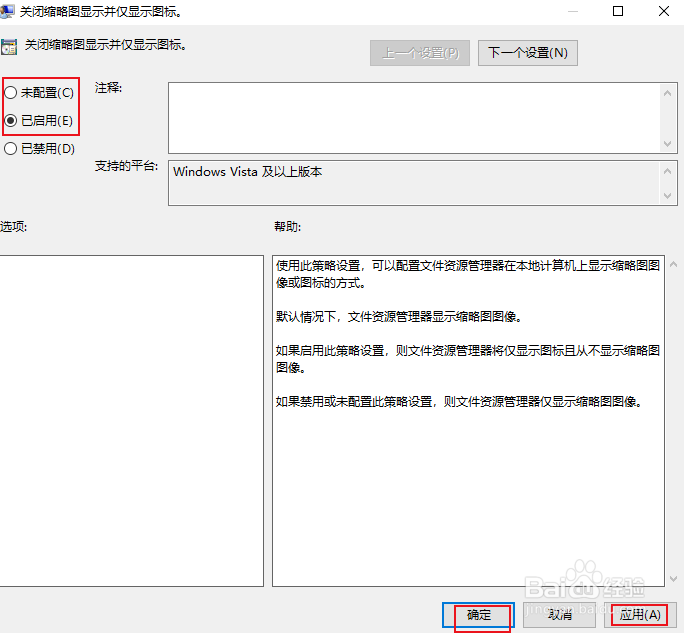Click down arrow of 支持的平台 scrollbar
Screen dimensions: 684x633
tap(667, 196)
